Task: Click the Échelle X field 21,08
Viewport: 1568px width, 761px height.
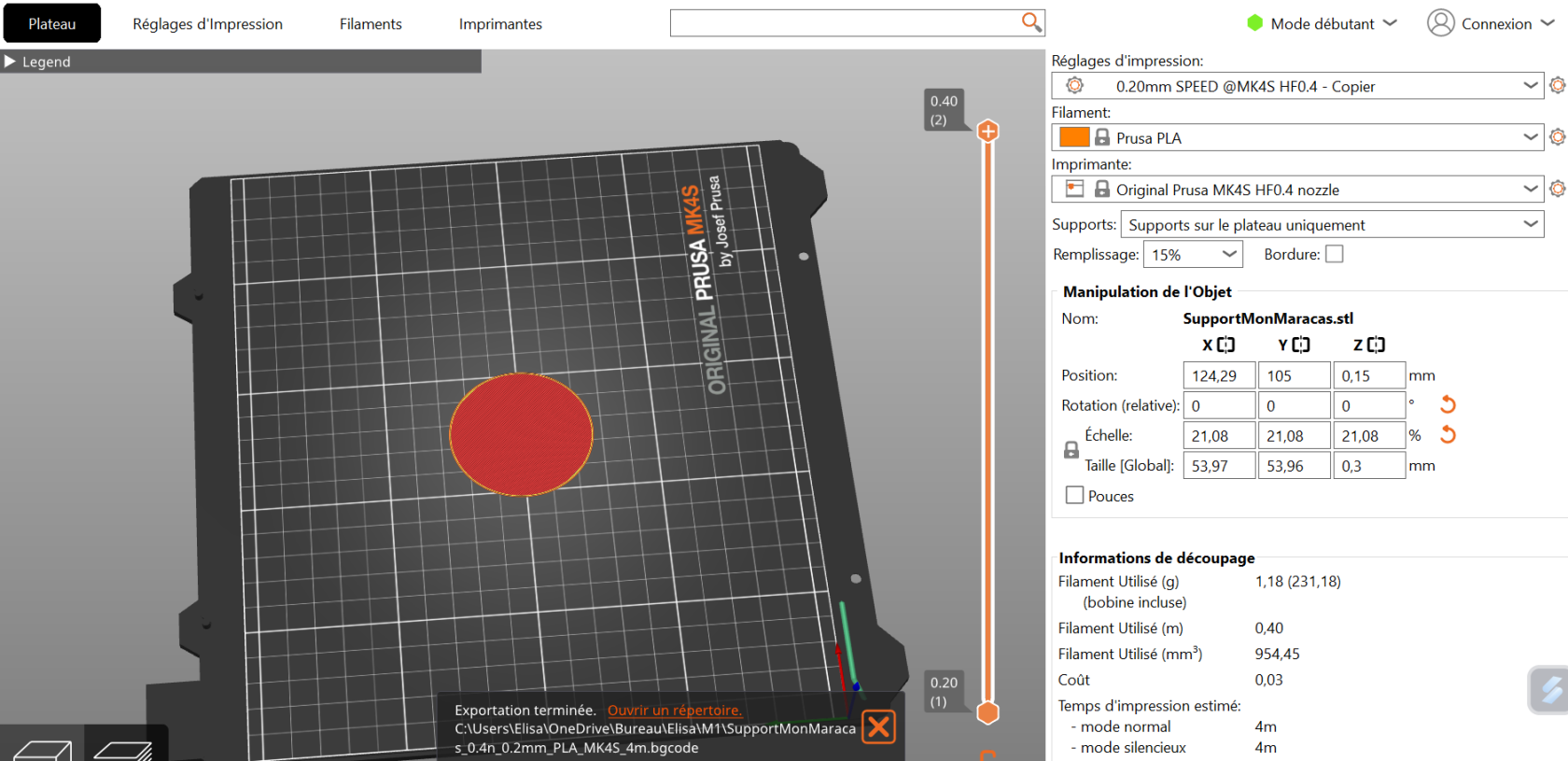Action: click(1219, 435)
